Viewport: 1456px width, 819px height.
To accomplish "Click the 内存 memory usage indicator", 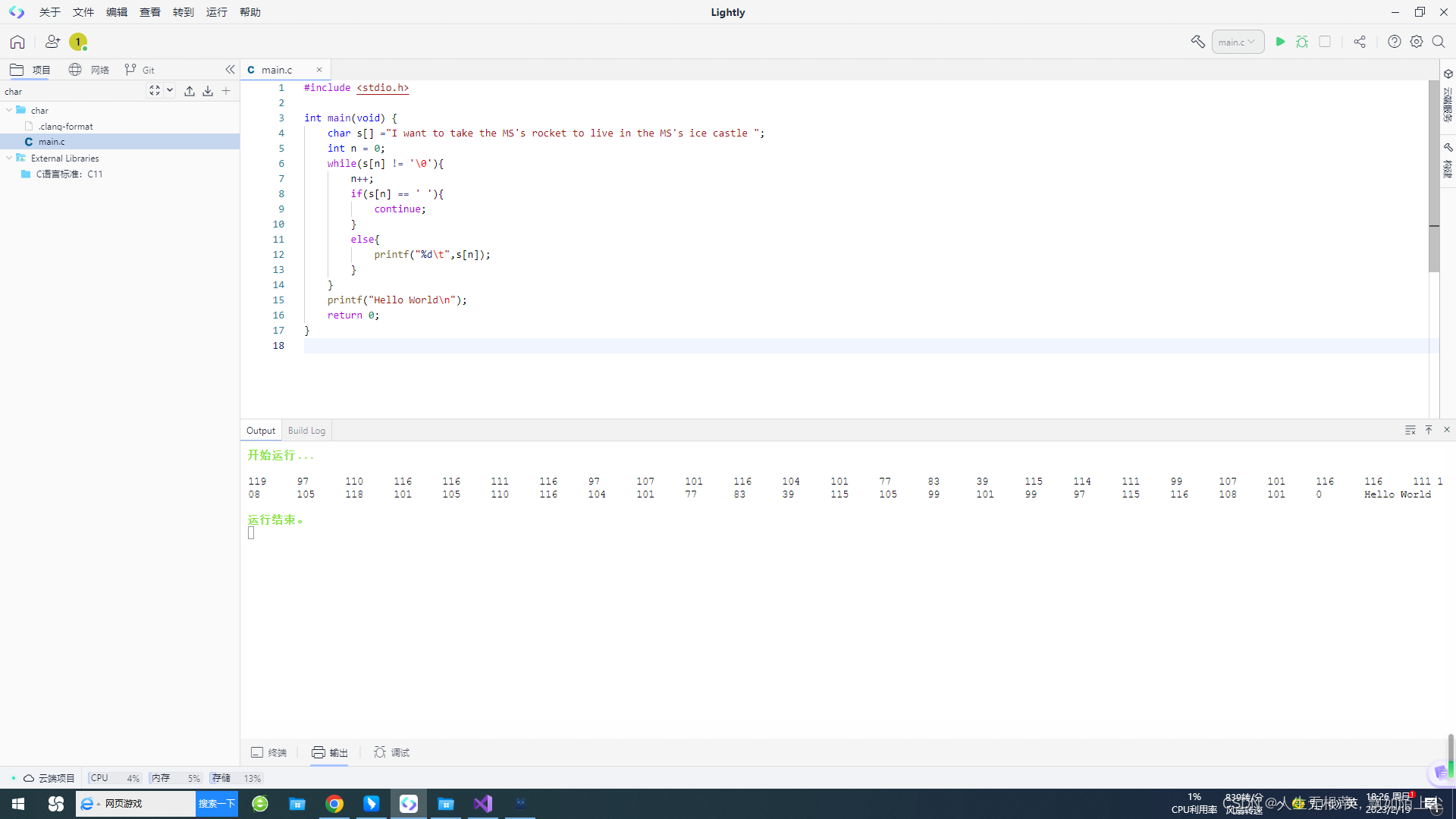I will [176, 778].
